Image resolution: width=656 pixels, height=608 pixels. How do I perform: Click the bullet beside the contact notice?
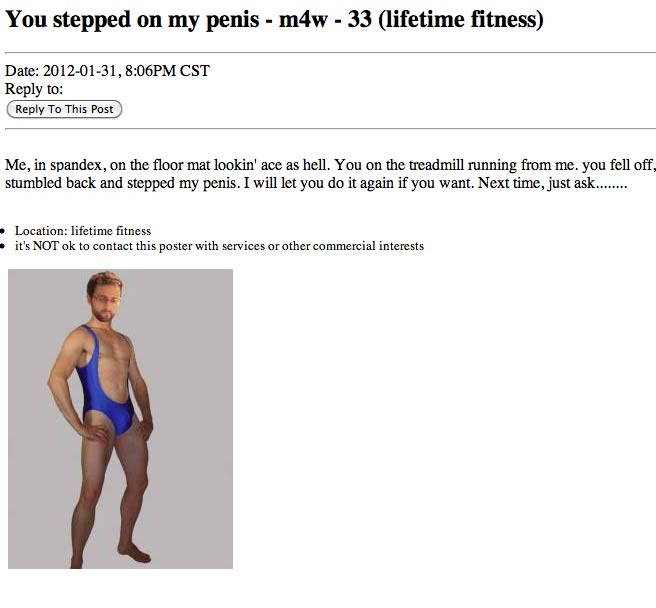(5, 247)
